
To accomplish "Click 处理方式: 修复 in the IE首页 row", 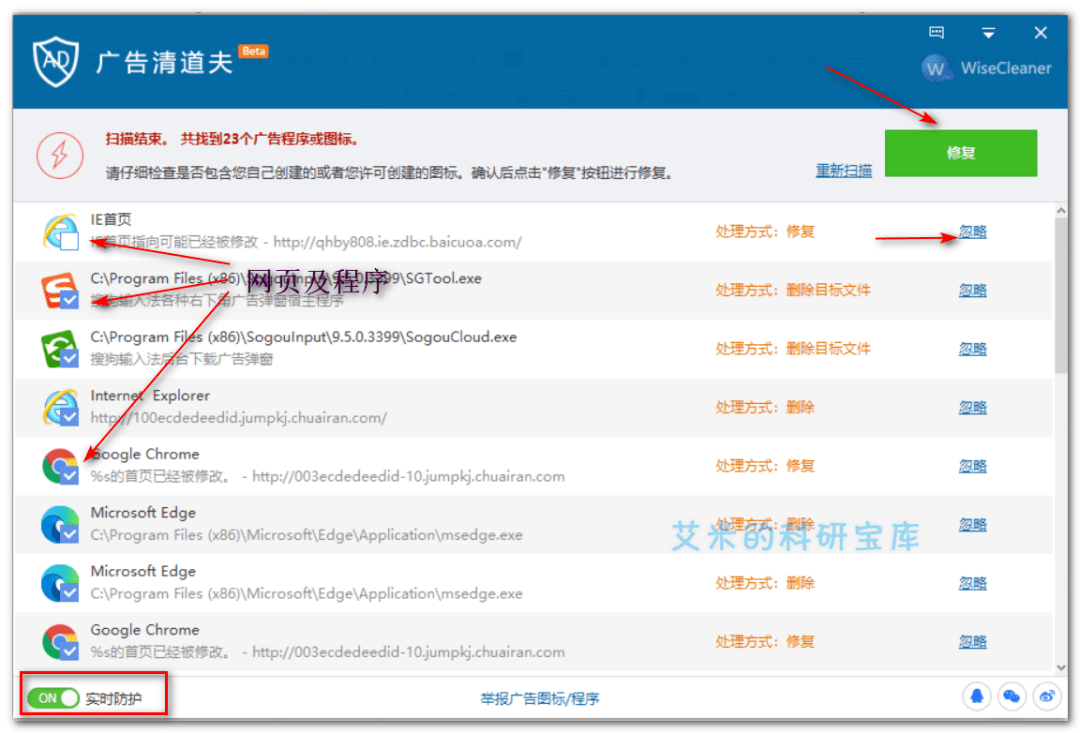I will (765, 232).
